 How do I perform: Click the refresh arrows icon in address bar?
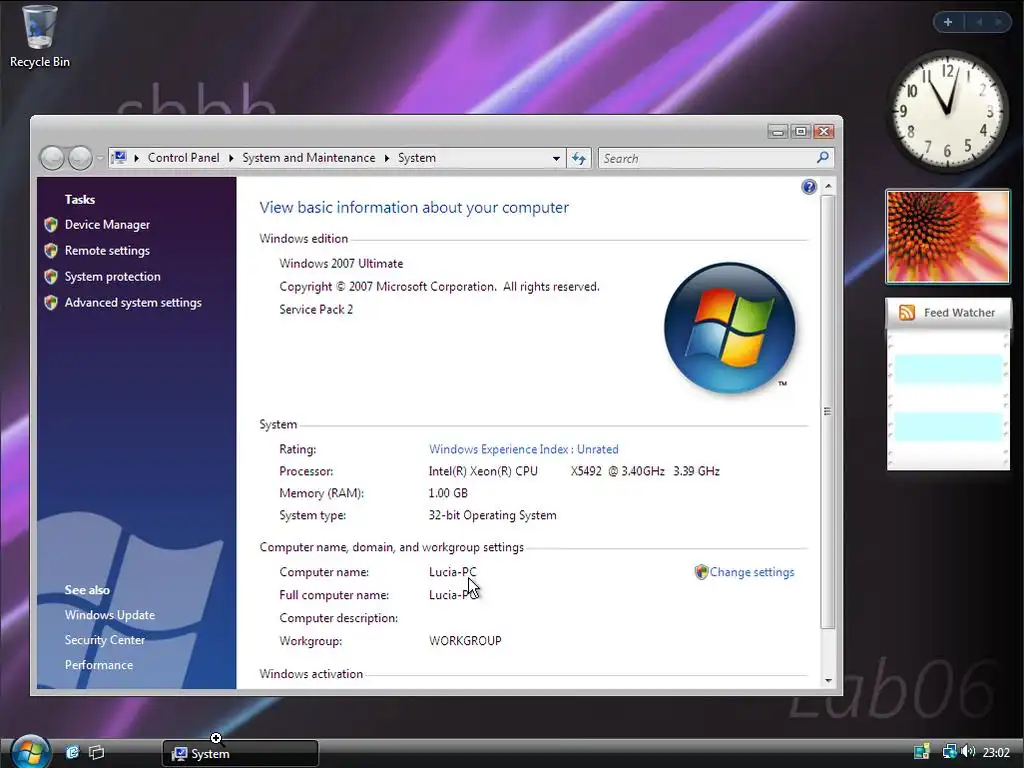579,158
